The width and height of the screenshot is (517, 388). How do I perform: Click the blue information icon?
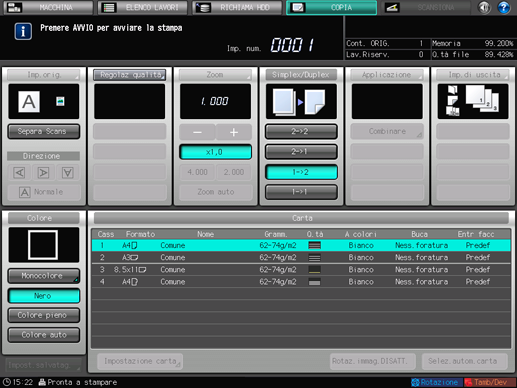[x=23, y=31]
